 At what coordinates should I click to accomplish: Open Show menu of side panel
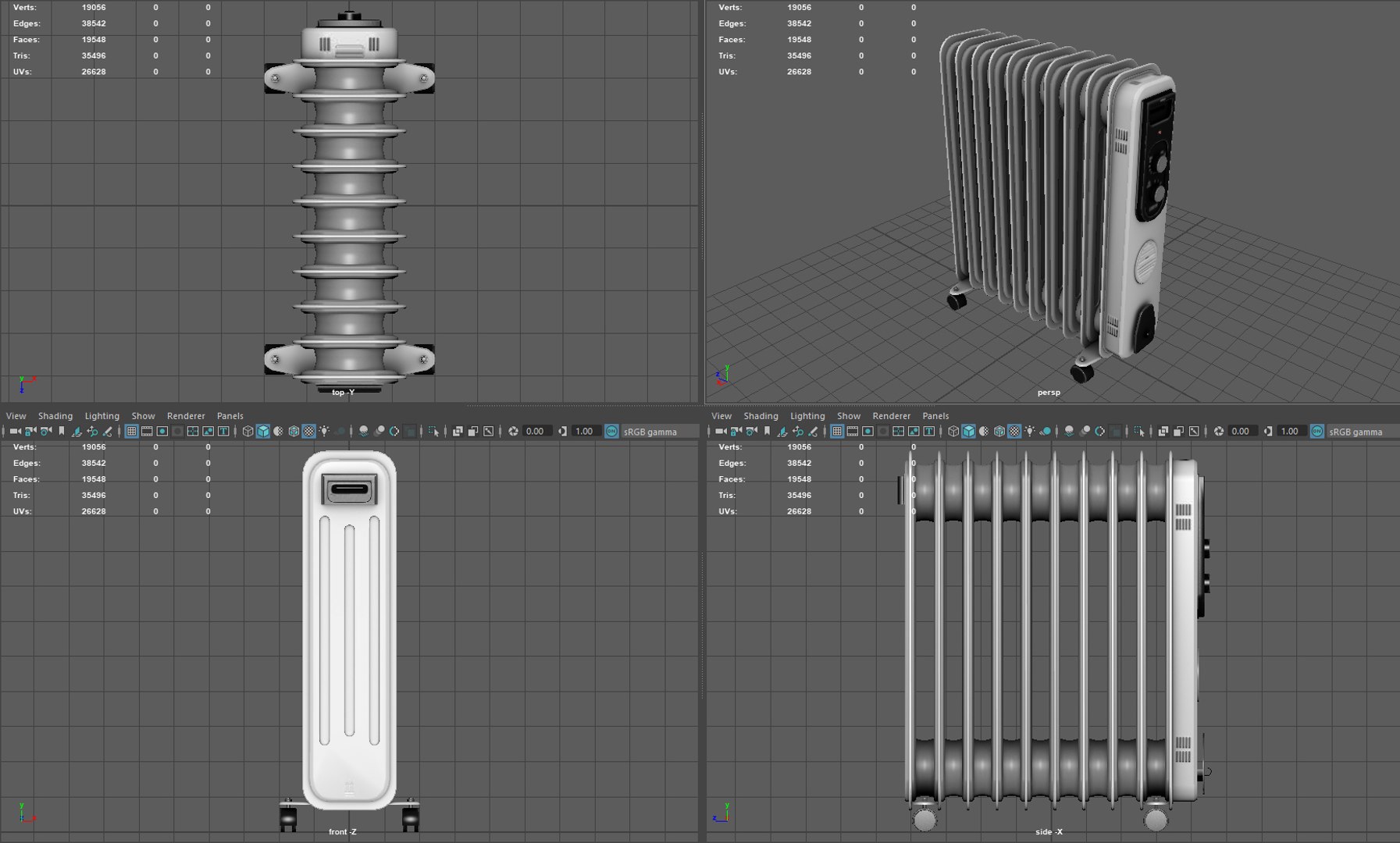849,416
